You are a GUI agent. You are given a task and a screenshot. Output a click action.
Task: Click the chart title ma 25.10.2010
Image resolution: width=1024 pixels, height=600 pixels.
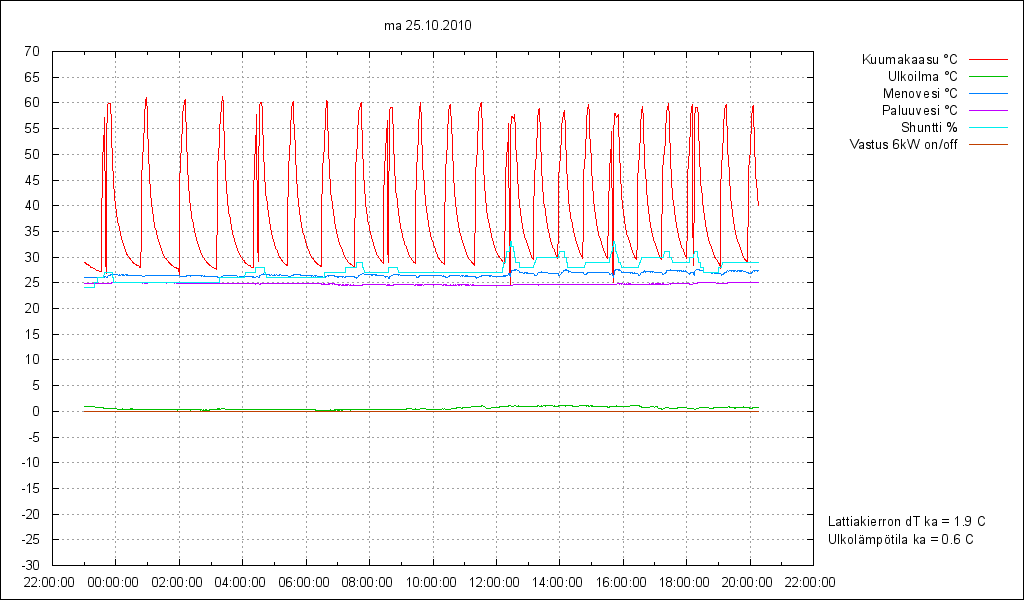(427, 26)
